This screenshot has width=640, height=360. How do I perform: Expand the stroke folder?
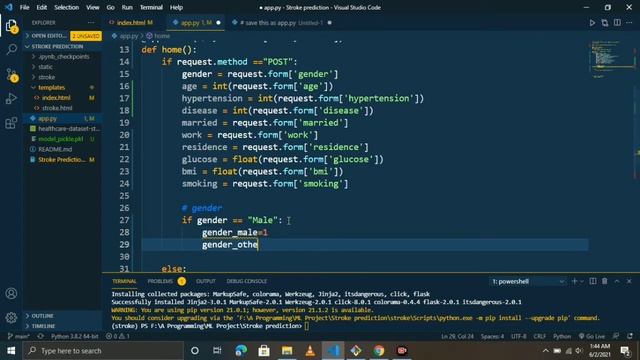click(46, 77)
